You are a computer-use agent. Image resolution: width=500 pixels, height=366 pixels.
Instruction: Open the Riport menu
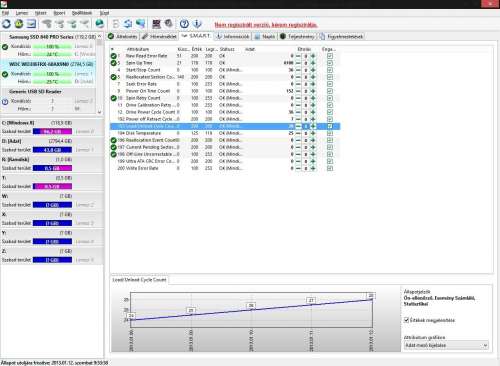[59, 13]
